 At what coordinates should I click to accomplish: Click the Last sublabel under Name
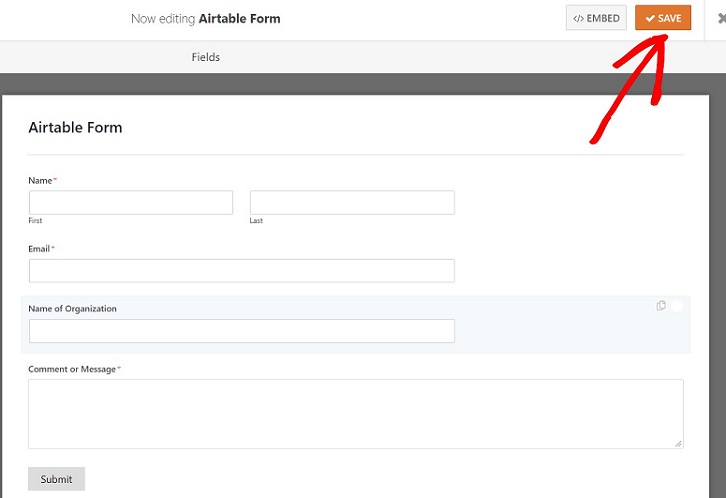click(x=256, y=220)
